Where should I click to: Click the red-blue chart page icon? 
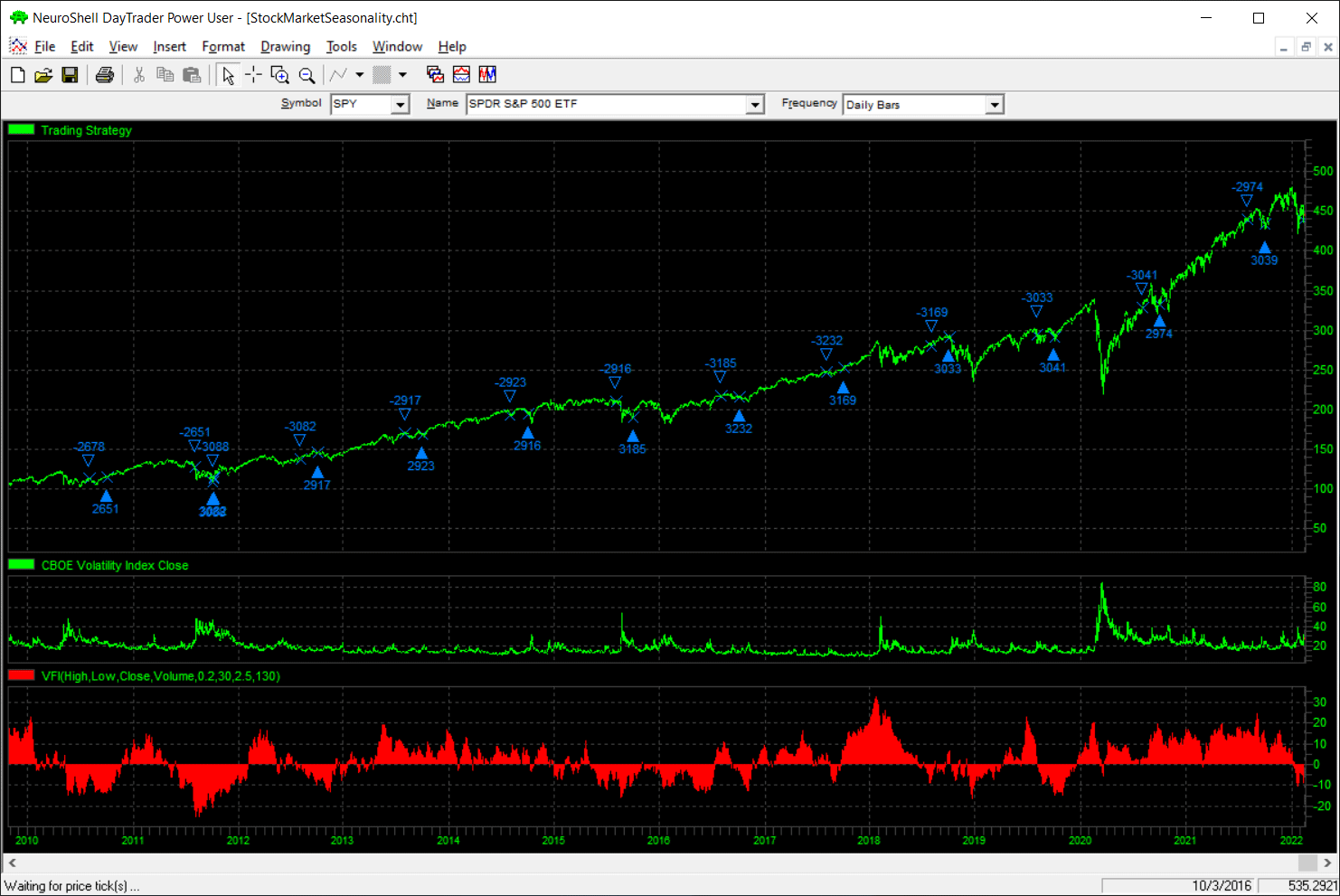461,75
